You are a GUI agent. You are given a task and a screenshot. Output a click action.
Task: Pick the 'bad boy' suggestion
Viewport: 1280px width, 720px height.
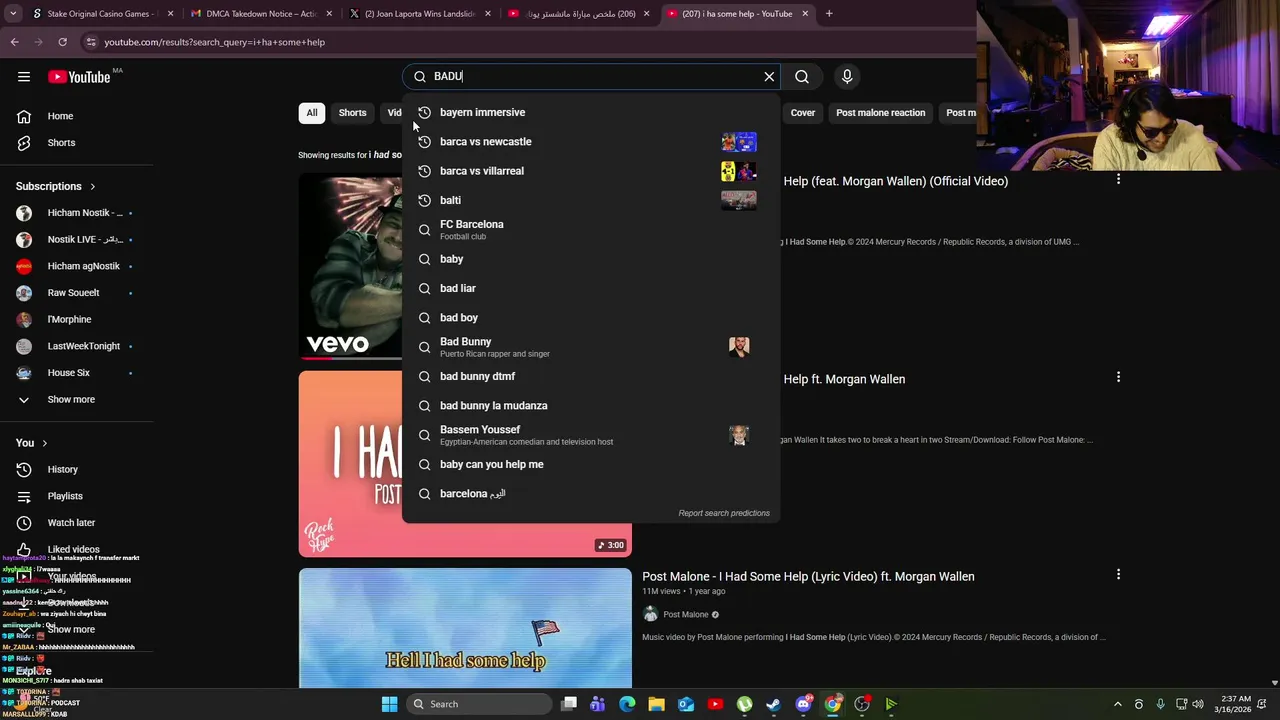[x=590, y=317]
